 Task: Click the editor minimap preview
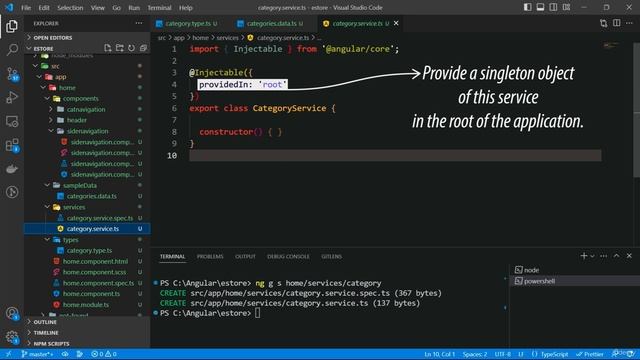[611, 45]
